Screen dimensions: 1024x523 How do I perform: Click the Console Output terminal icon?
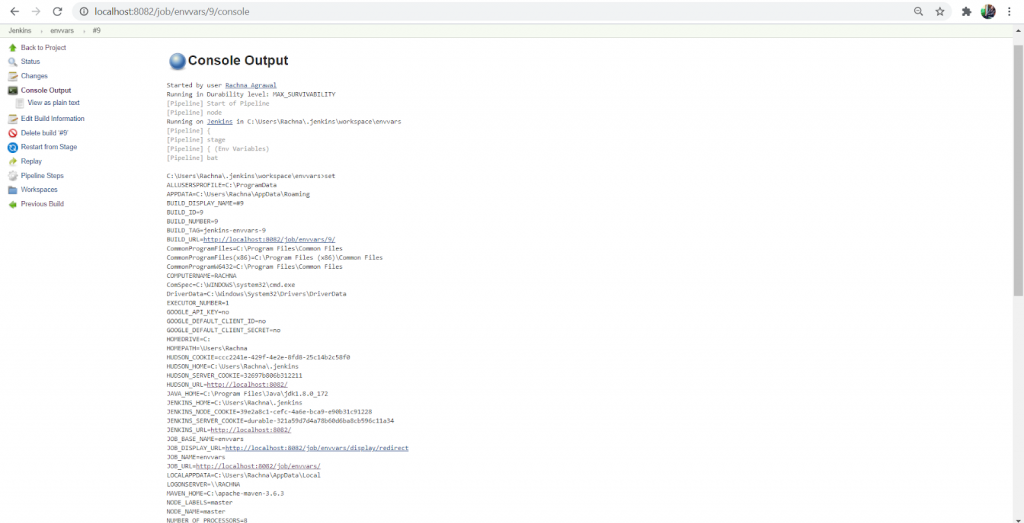tap(12, 91)
